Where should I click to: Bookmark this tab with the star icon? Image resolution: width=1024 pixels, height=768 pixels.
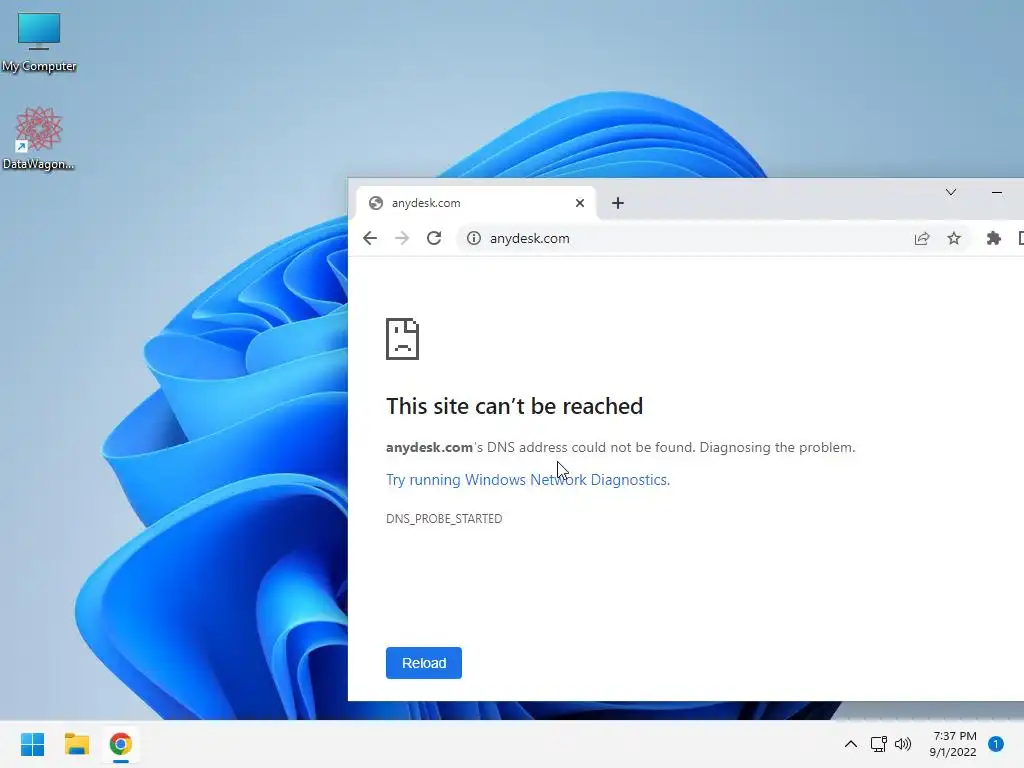coord(954,238)
